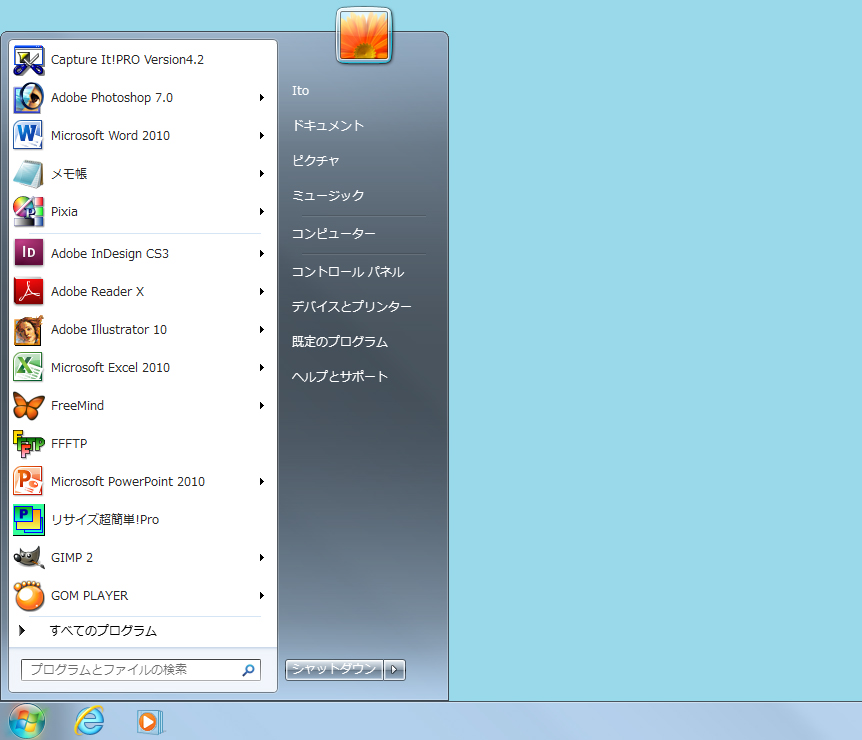862x740 pixels.
Task: Click the search magnifier icon
Action: point(248,670)
